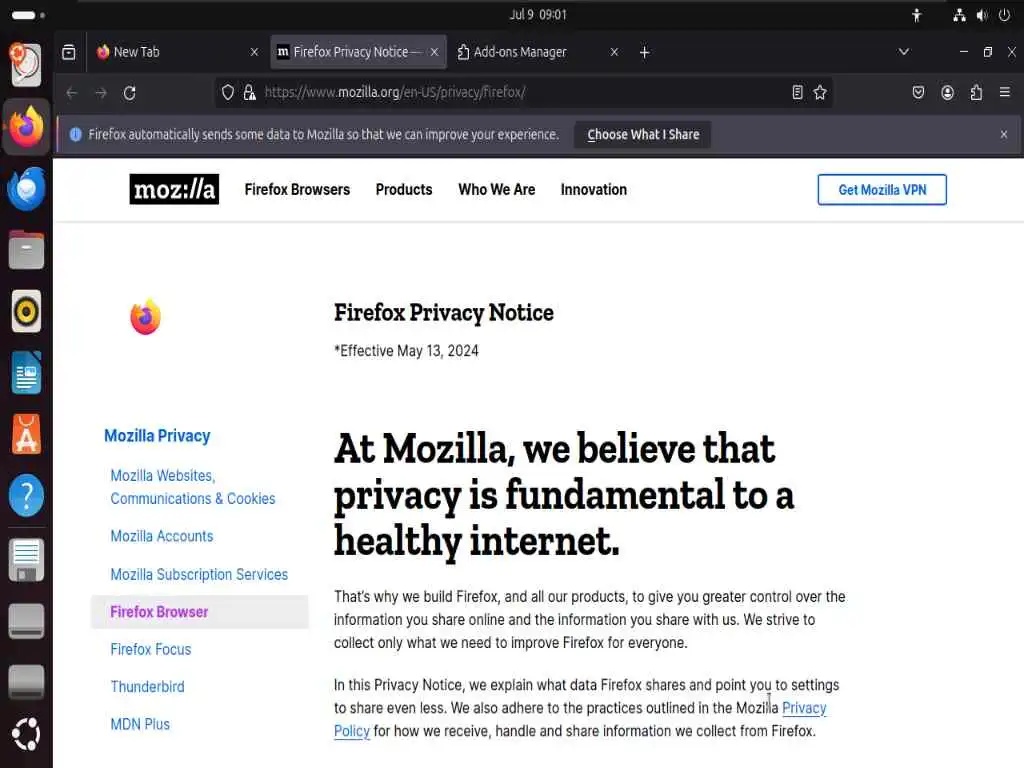Expand Innovation navigation menu
This screenshot has height=768, width=1024.
[x=594, y=189]
